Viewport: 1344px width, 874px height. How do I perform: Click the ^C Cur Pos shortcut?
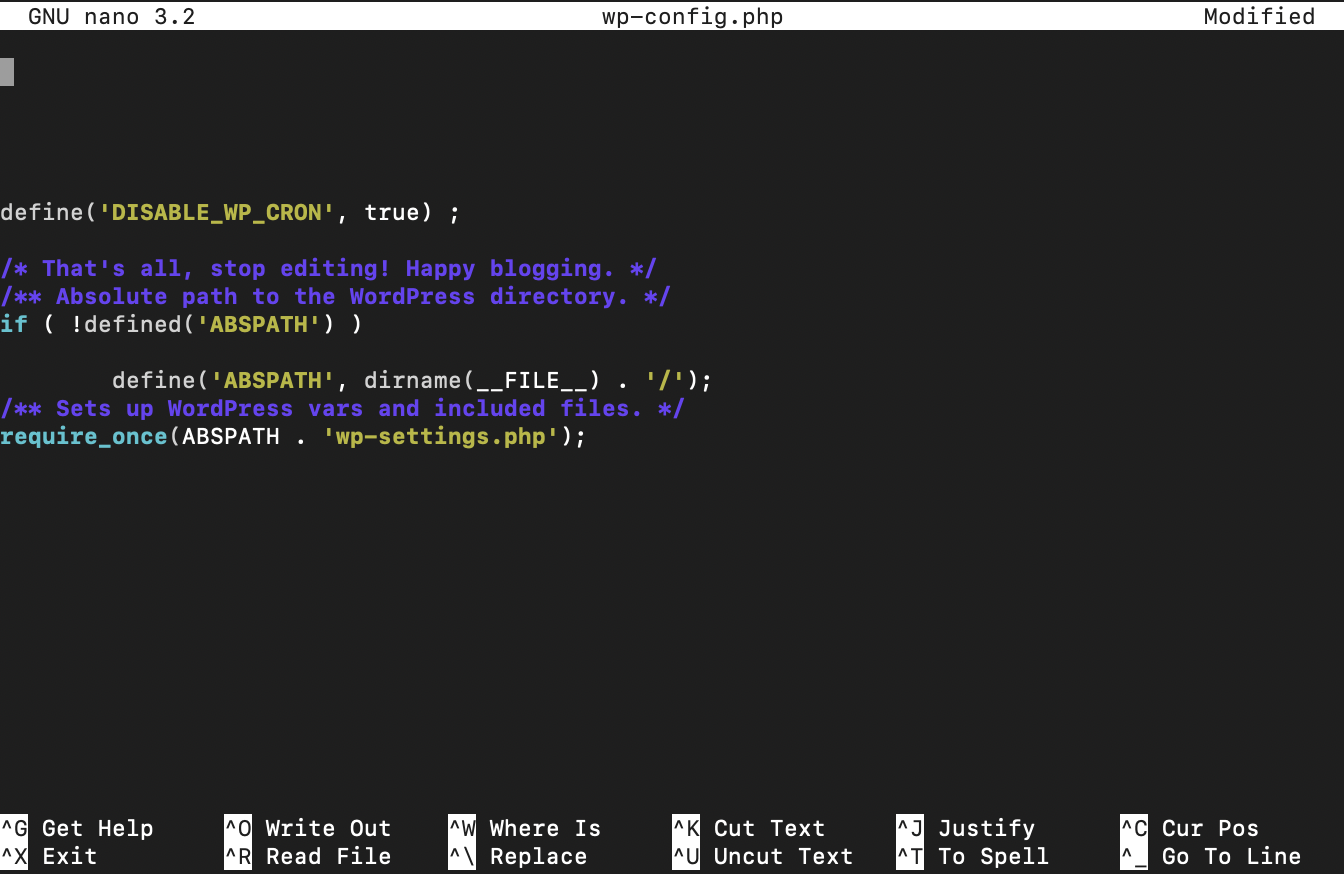(x=1189, y=828)
